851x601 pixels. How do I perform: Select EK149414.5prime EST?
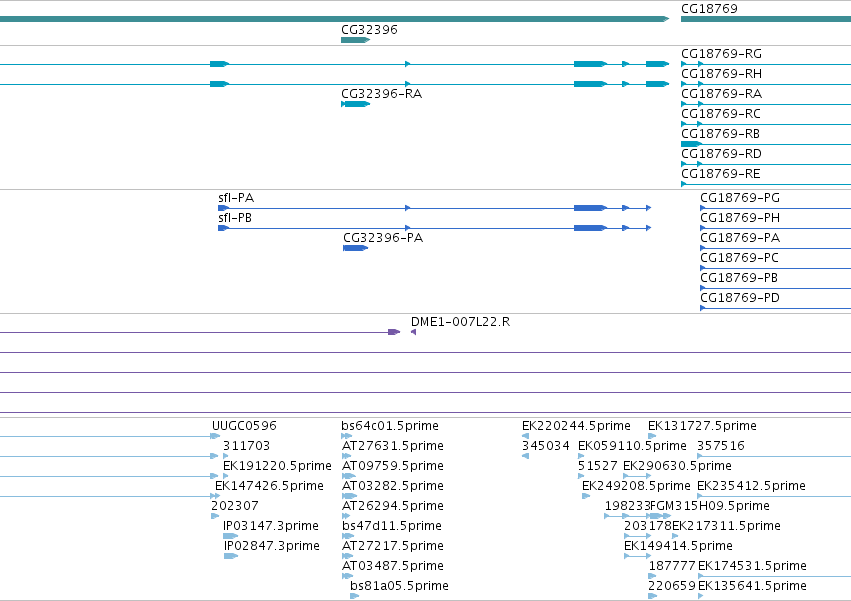coord(637,556)
